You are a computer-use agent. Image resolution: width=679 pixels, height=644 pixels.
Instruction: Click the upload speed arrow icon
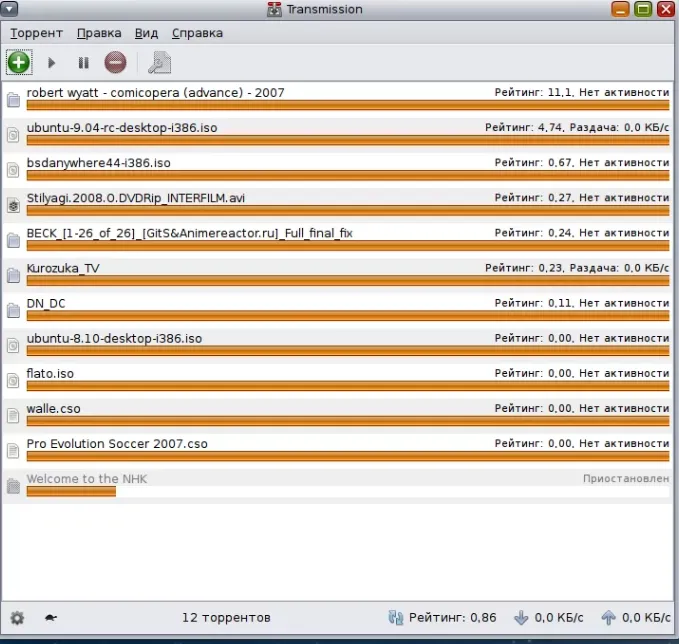(608, 618)
